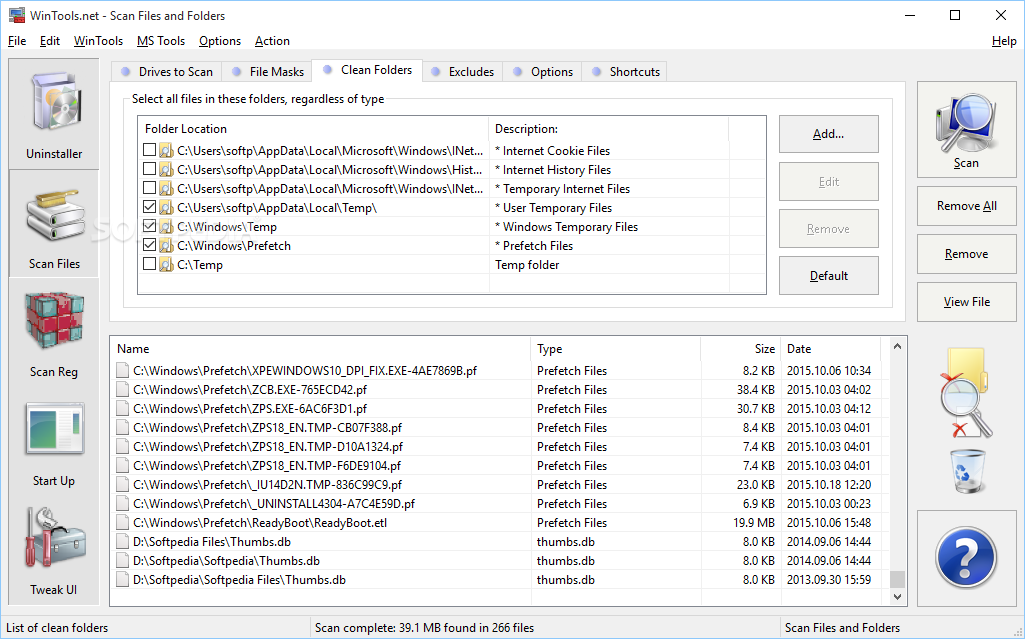This screenshot has height=639, width=1025.
Task: Click the blue question mark help icon
Action: [966, 558]
